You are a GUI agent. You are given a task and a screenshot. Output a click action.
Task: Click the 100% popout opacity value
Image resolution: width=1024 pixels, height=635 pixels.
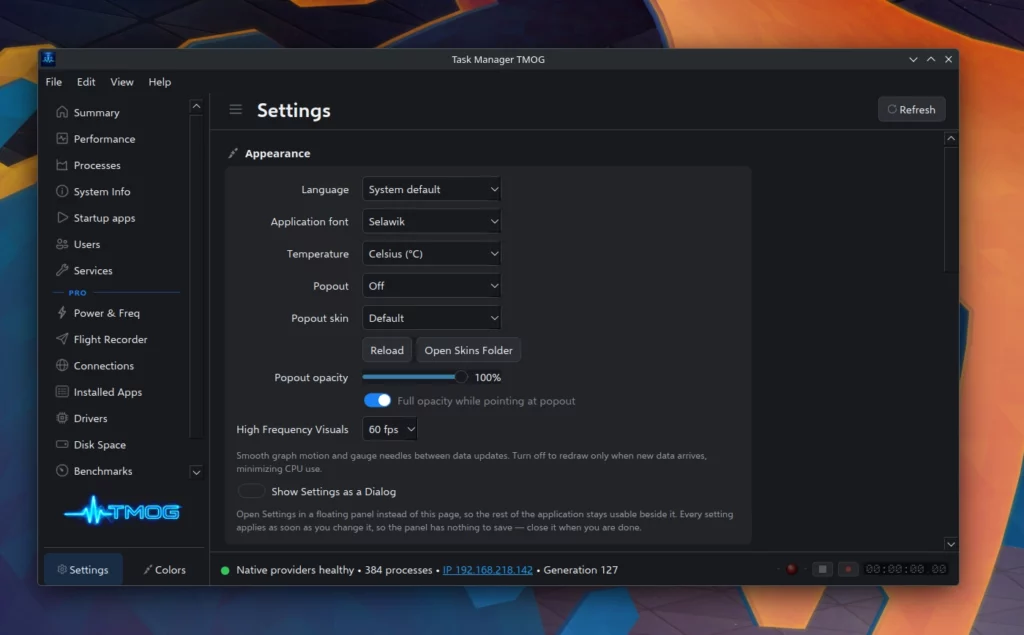(x=488, y=378)
